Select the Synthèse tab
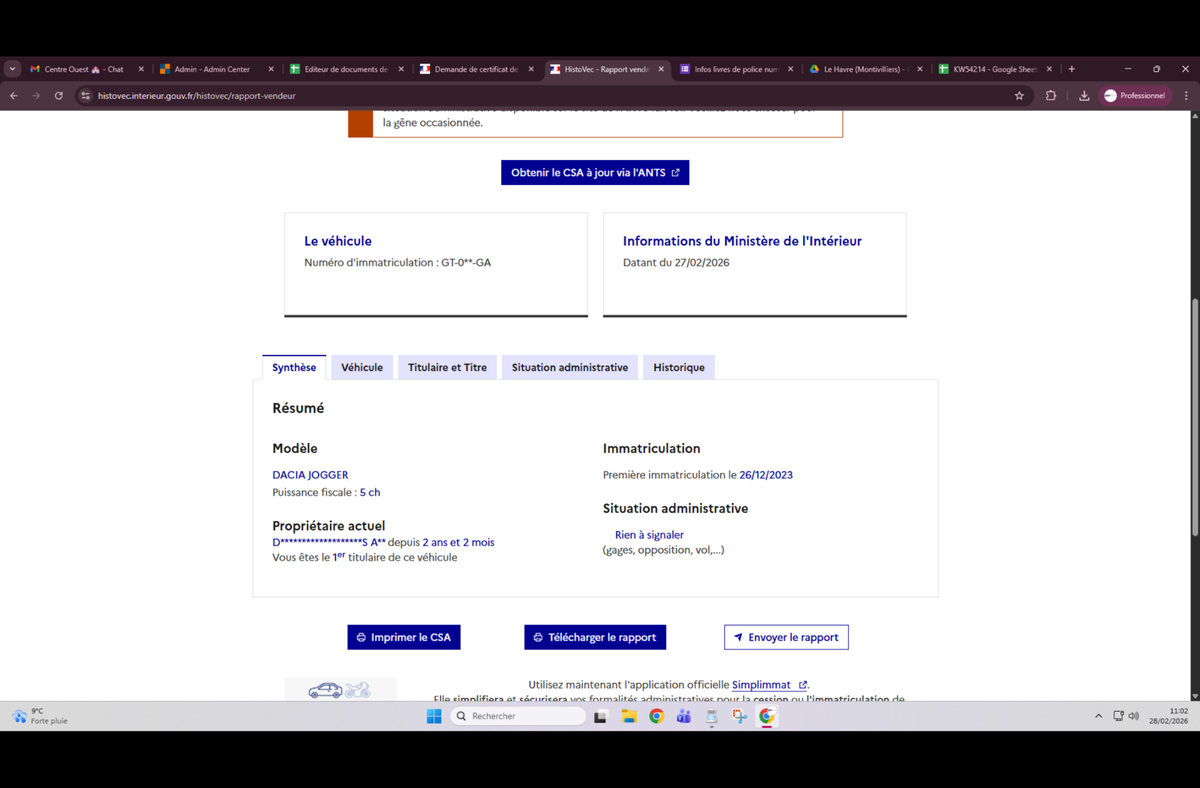 [x=294, y=368]
